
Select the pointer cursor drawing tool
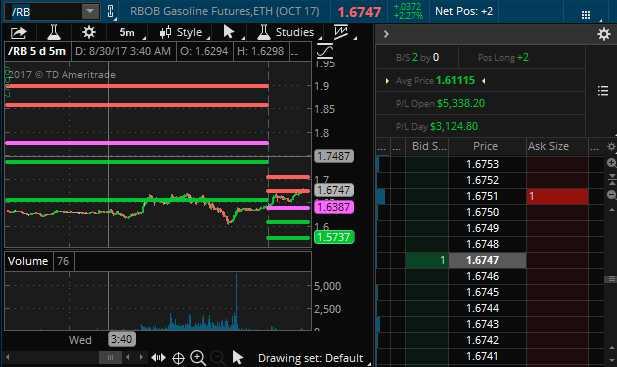point(229,32)
